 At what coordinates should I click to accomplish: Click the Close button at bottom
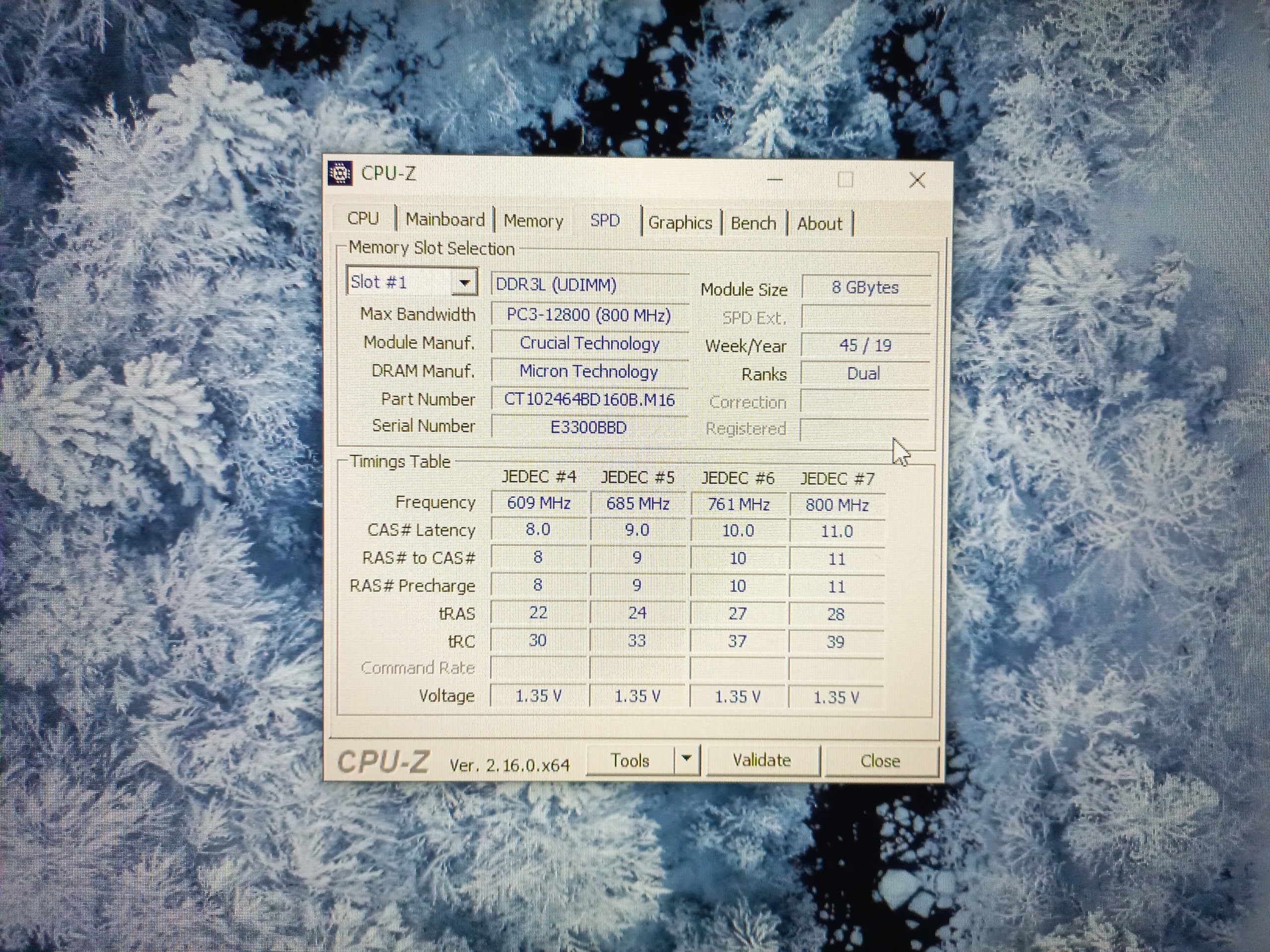pyautogui.click(x=880, y=761)
